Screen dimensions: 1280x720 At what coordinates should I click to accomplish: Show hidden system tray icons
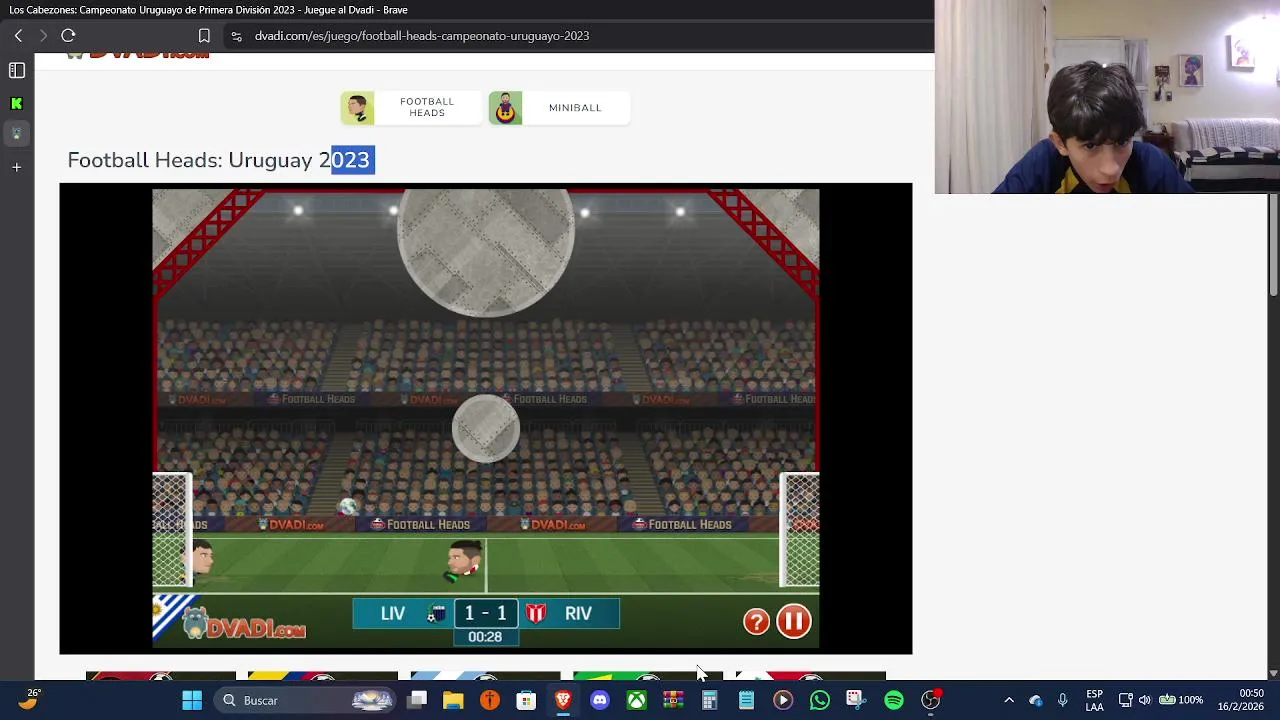point(1009,700)
